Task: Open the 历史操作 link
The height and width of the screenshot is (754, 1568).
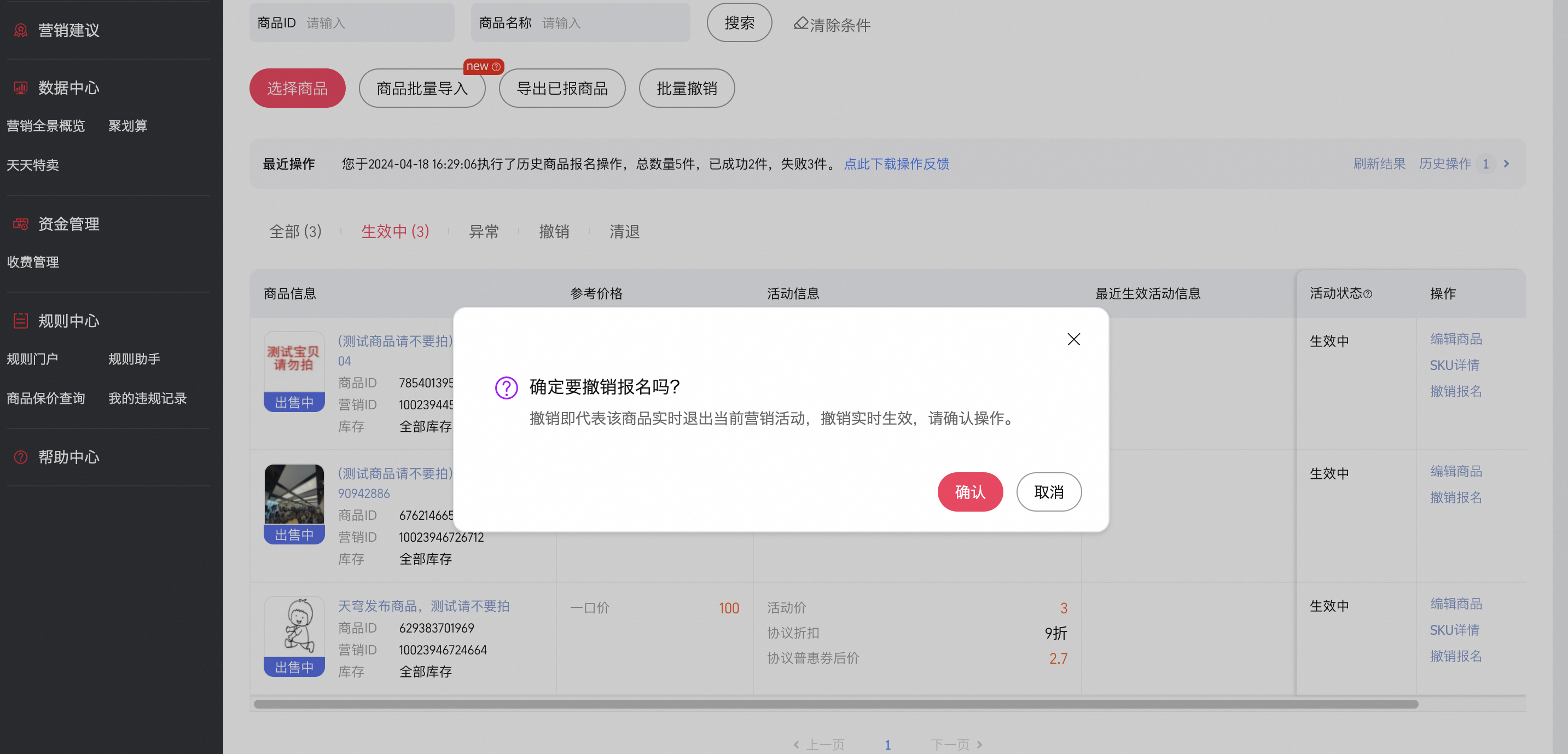Action: pos(1444,164)
